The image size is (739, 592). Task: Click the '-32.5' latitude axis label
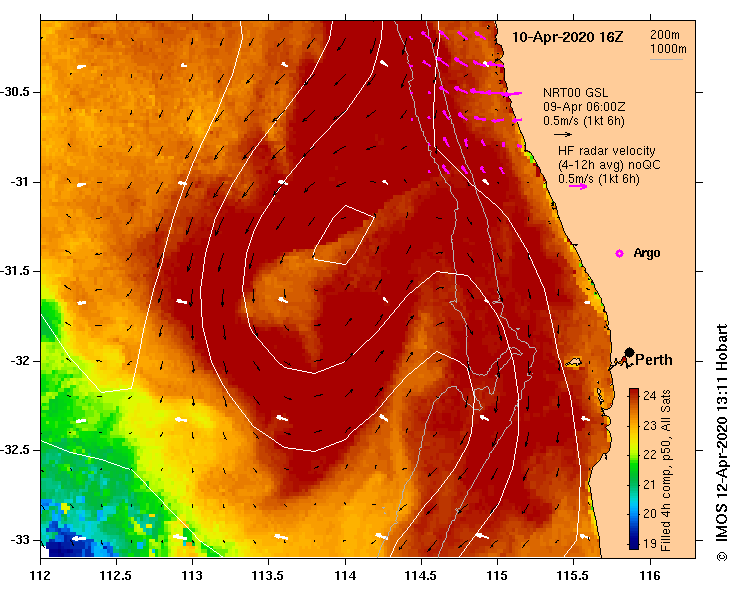click(15, 450)
